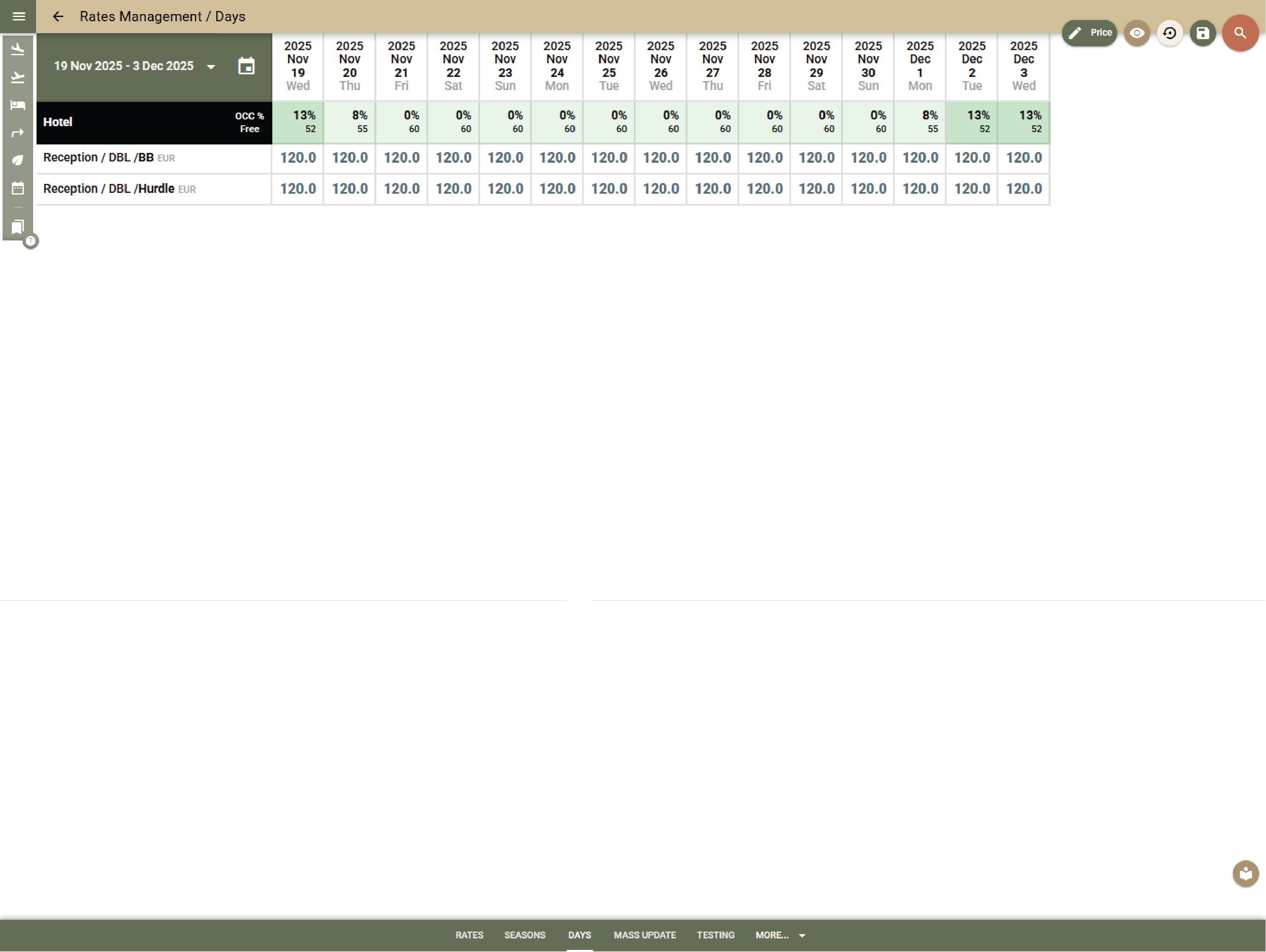This screenshot has width=1266, height=952.
Task: Click the arrivals plane landing icon
Action: 18,49
